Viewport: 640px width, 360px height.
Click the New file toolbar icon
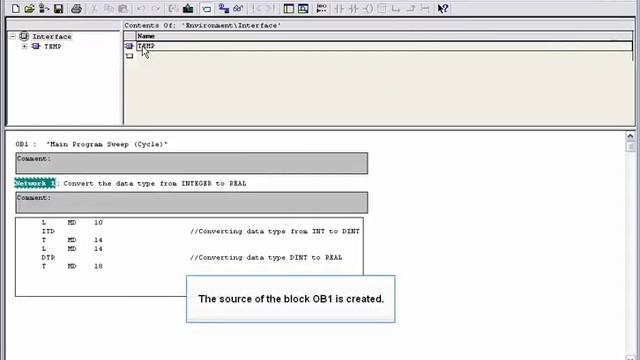pos(16,9)
